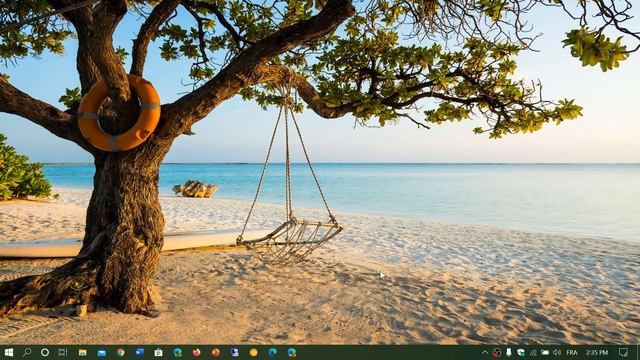Viewport: 640px width, 360px height.
Task: Click the battery status tray icon
Action: 545,353
